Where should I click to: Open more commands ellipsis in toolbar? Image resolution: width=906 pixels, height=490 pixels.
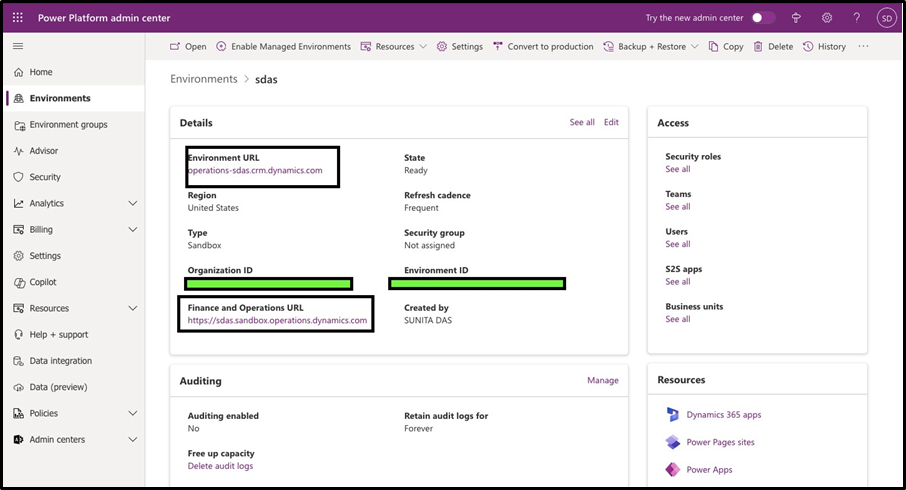tap(863, 46)
